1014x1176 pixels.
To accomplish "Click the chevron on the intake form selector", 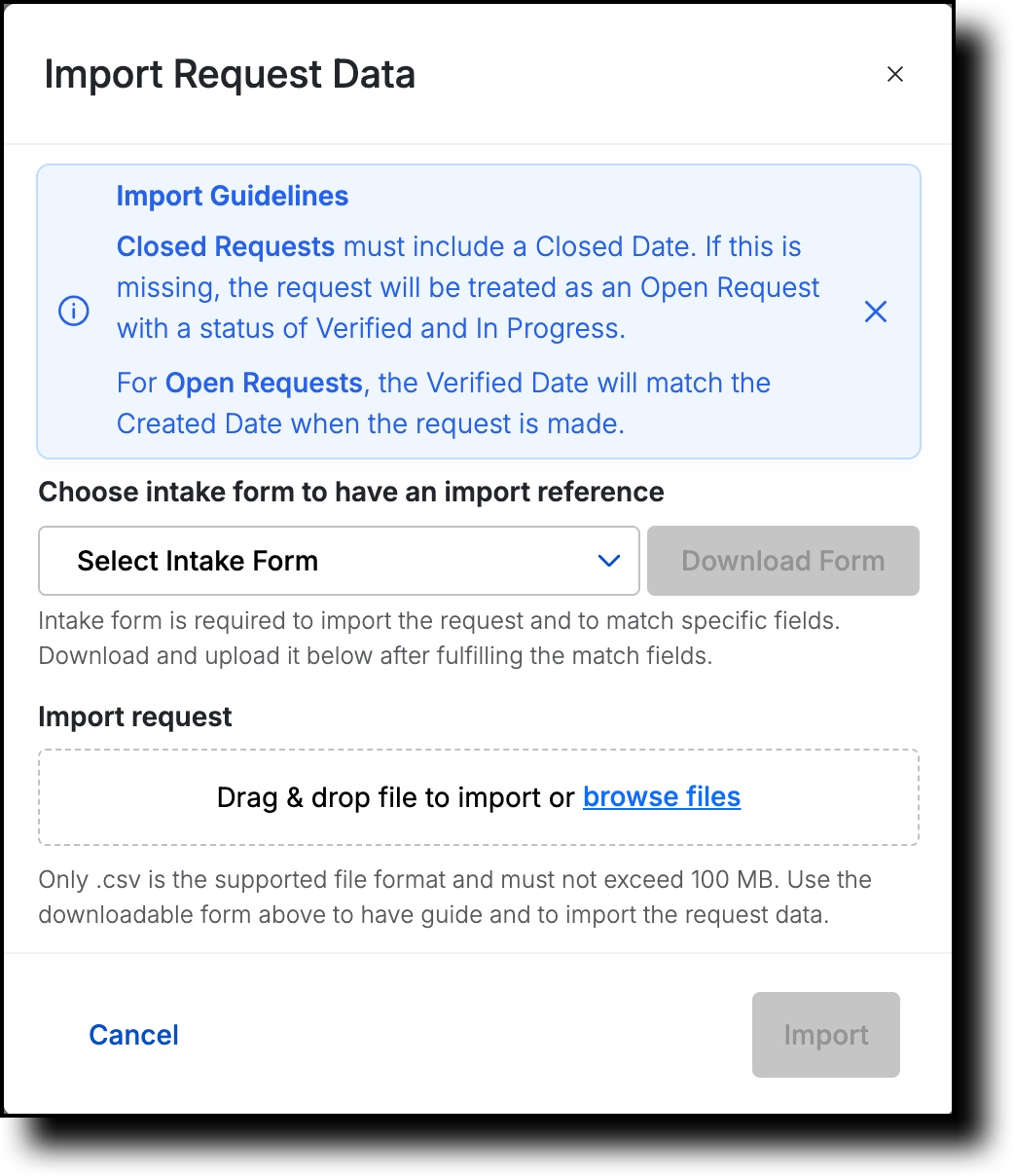I will (x=608, y=561).
